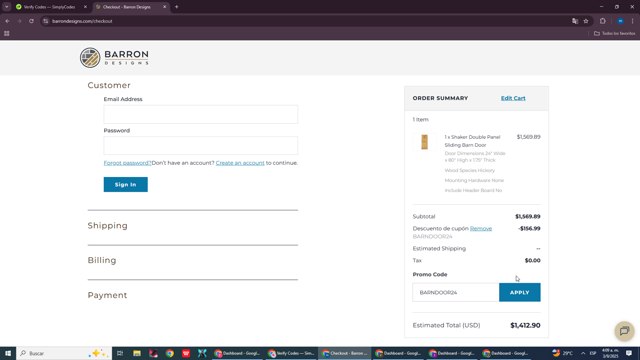The height and width of the screenshot is (360, 640).
Task: Click the APPLY promo code button
Action: click(520, 292)
